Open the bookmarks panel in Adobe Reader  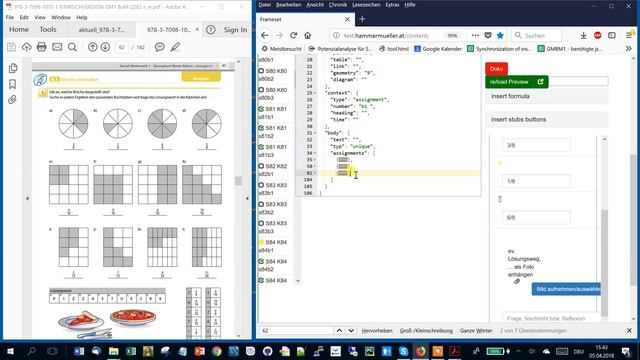(13, 84)
